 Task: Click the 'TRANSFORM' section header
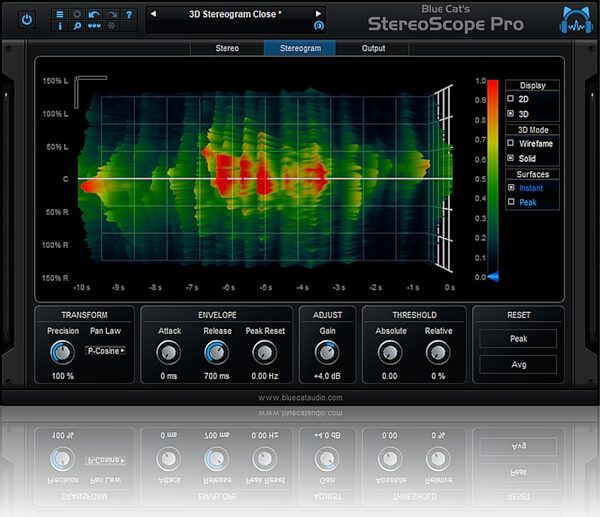tap(84, 315)
